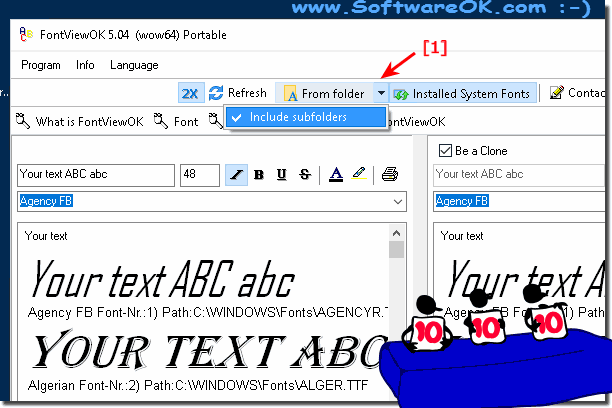Open the Info menu
This screenshot has height=408, width=612.
tap(85, 65)
